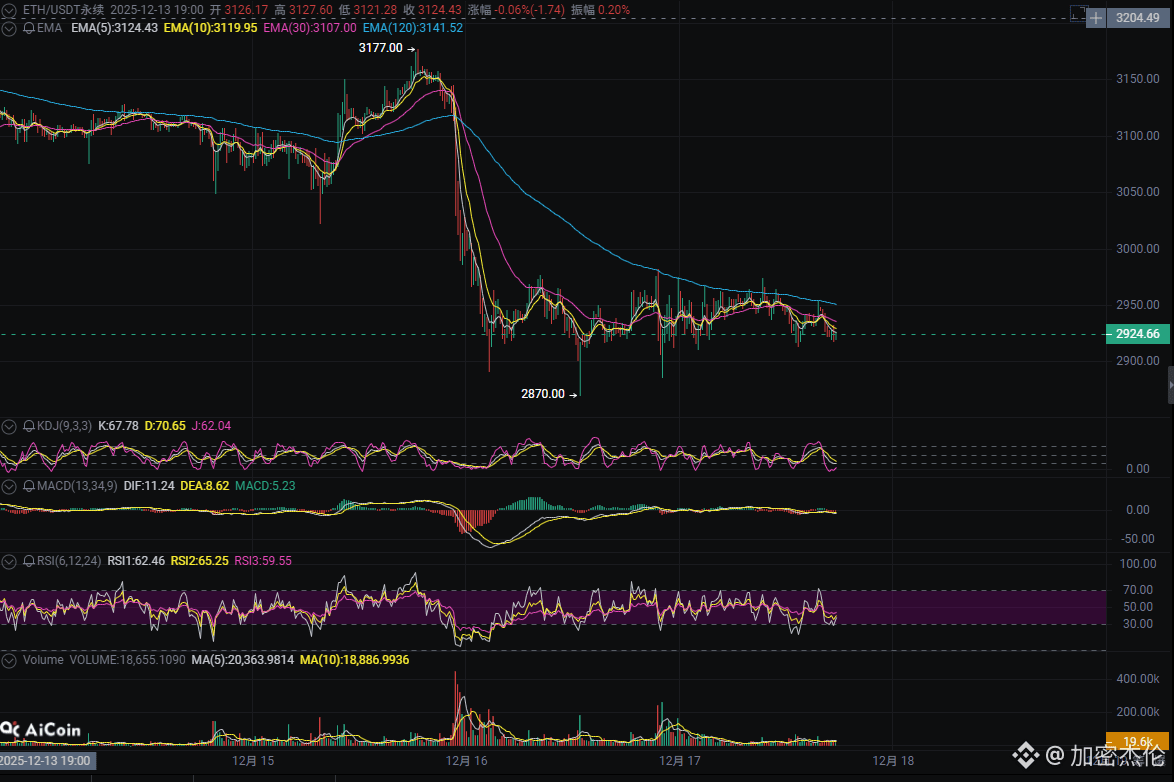
Task: Click the MA(10):18,886.9936 volume value
Action: pos(354,660)
